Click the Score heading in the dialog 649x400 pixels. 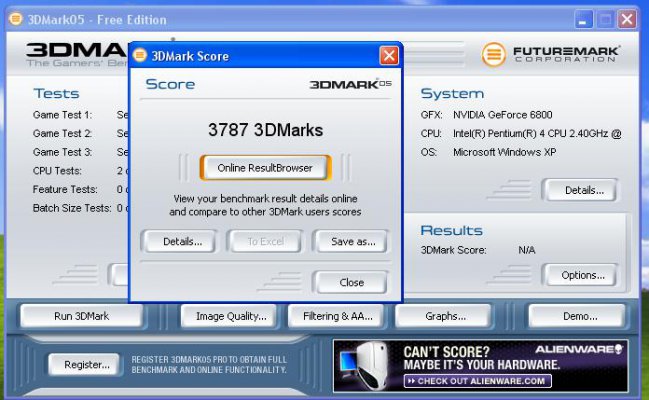pos(170,84)
